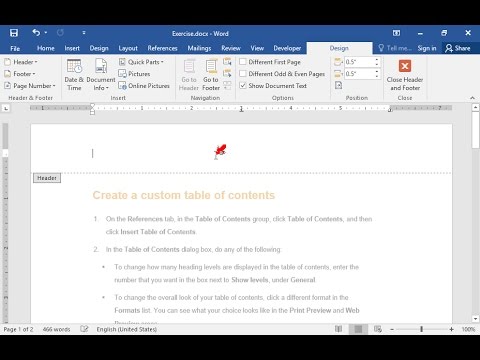480x360 pixels.
Task: Click the first line indent marker on ruler
Action: pyautogui.click(x=92, y=106)
